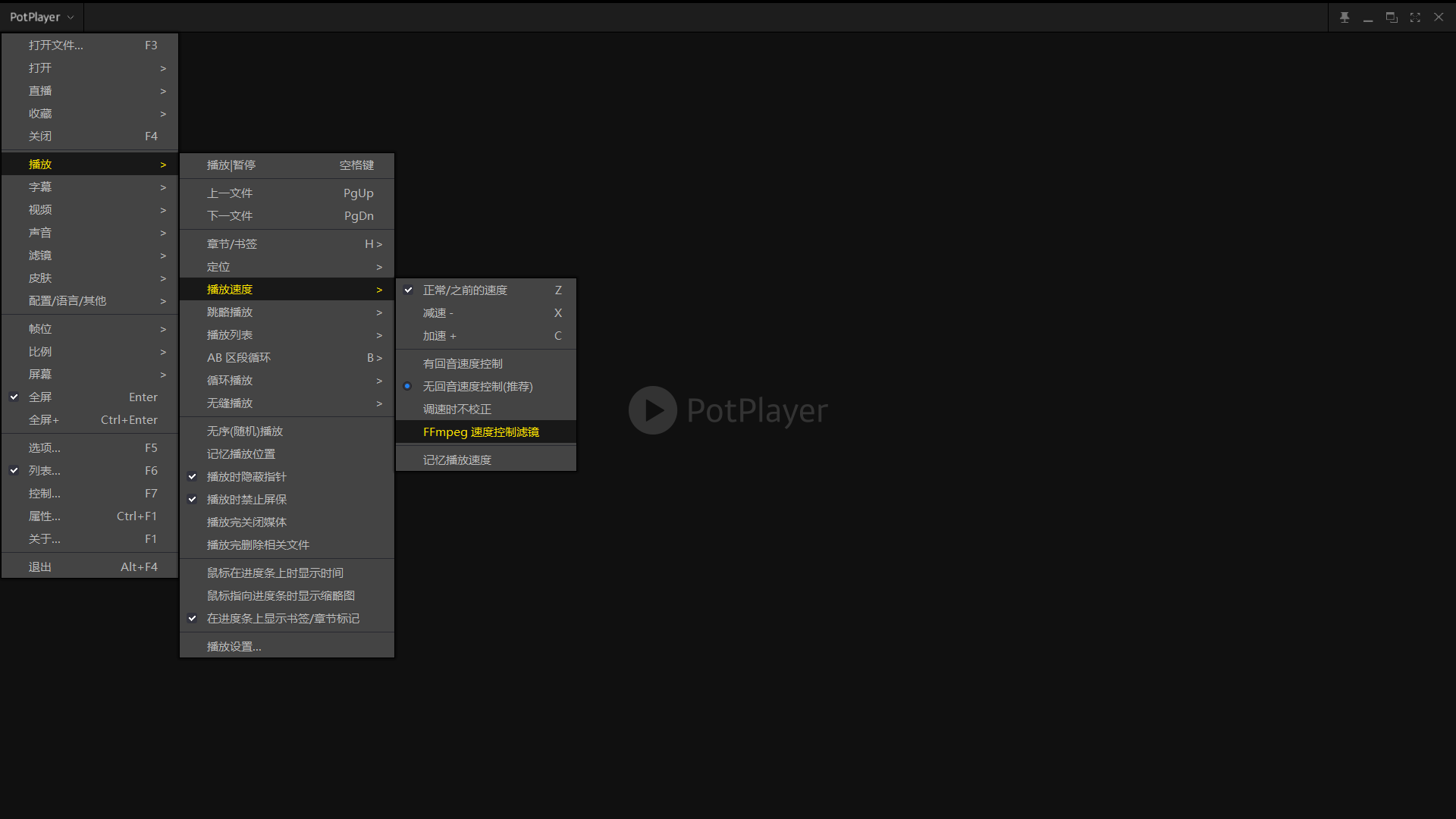The height and width of the screenshot is (819, 1456).
Task: Toggle 全屏 fullscreen option
Action: point(90,397)
